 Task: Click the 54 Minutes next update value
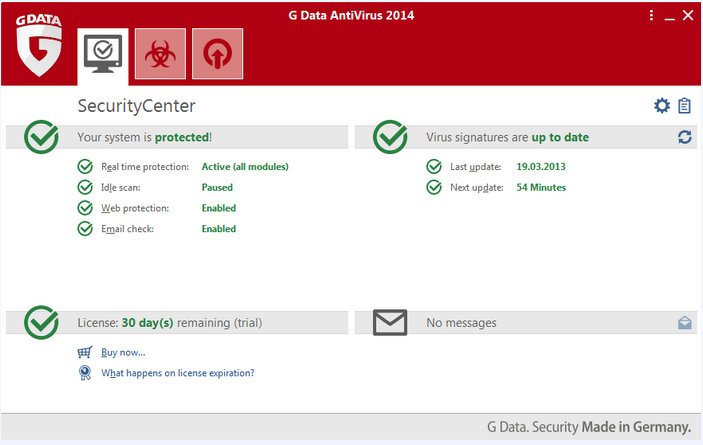click(541, 187)
